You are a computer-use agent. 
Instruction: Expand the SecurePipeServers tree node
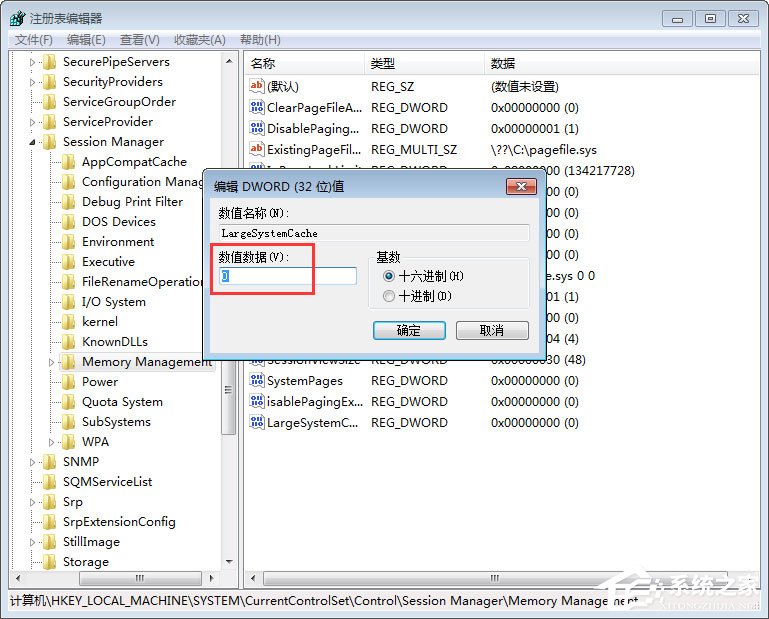[32, 62]
